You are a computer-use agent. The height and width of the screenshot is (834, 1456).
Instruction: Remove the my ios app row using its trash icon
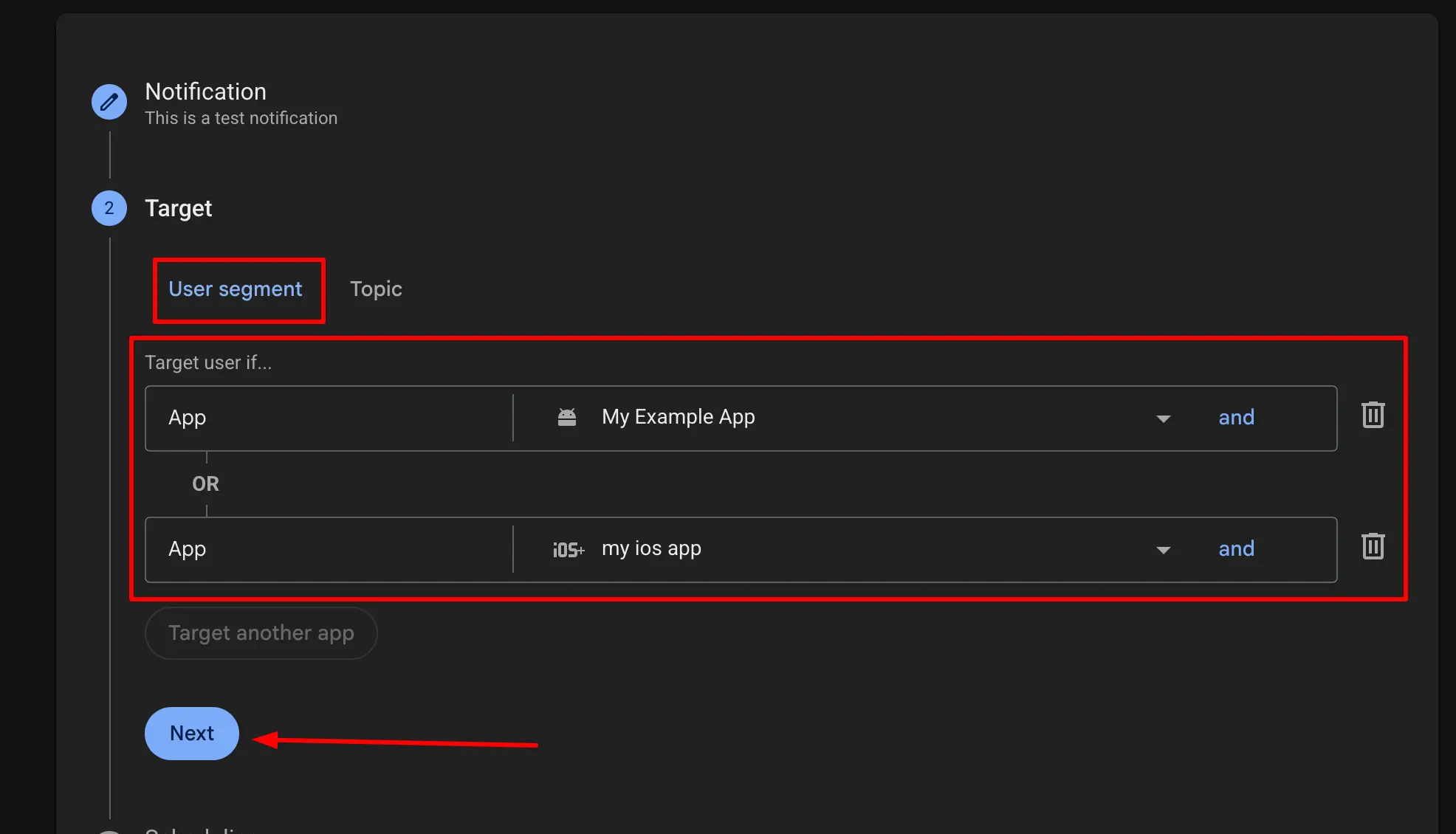point(1372,546)
